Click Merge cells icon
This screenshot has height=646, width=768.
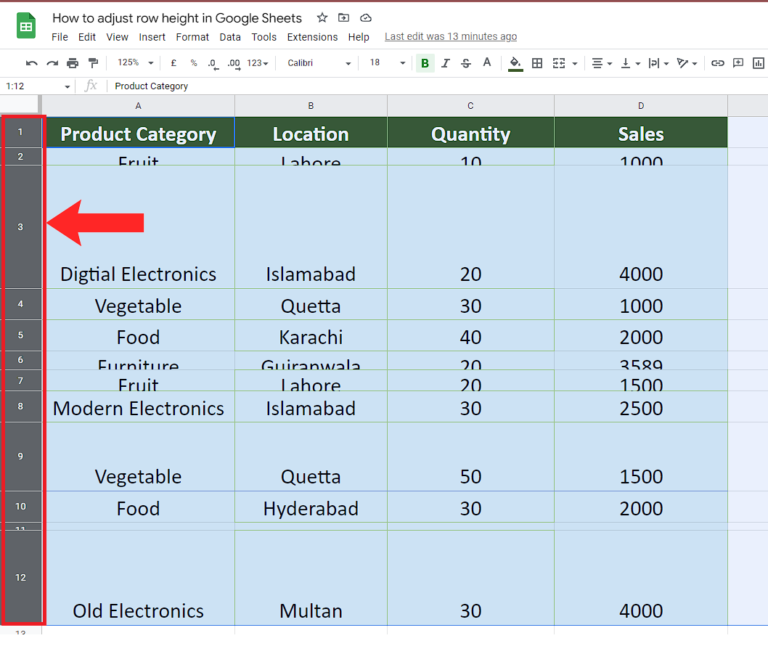[x=559, y=63]
